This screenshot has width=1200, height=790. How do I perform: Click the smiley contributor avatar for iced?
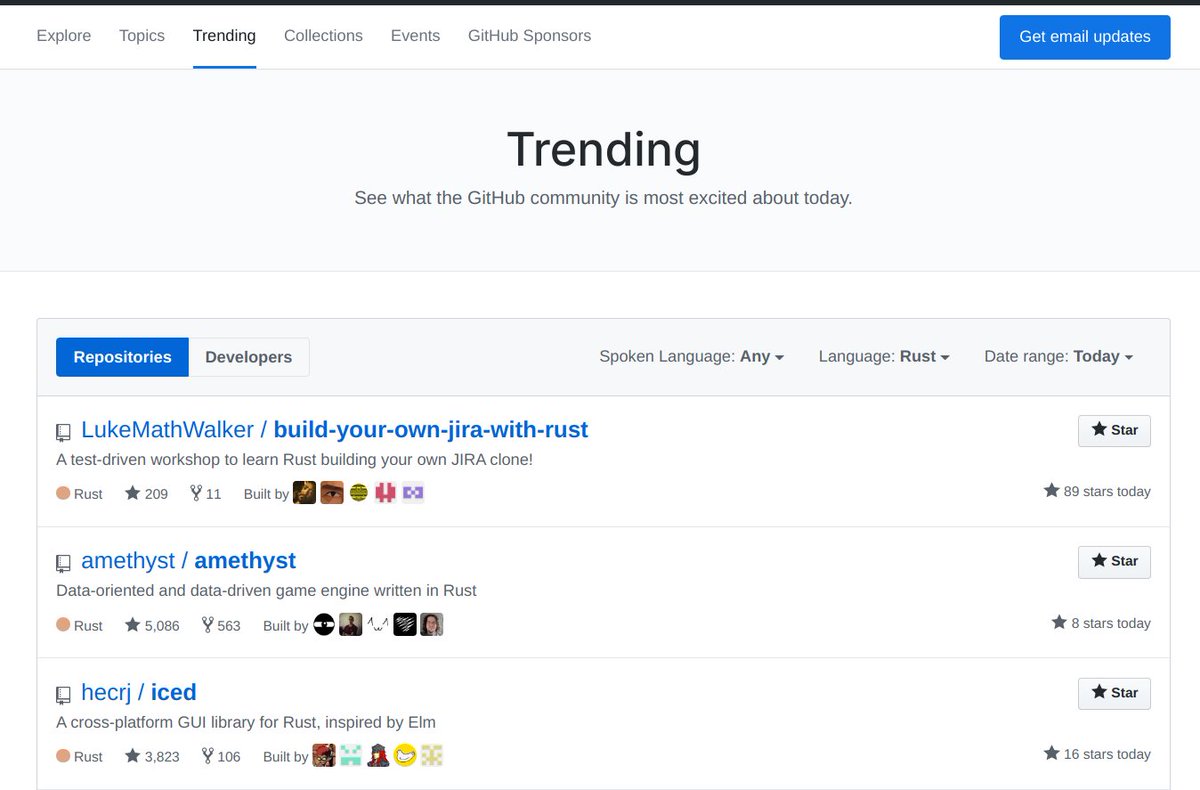click(x=405, y=755)
